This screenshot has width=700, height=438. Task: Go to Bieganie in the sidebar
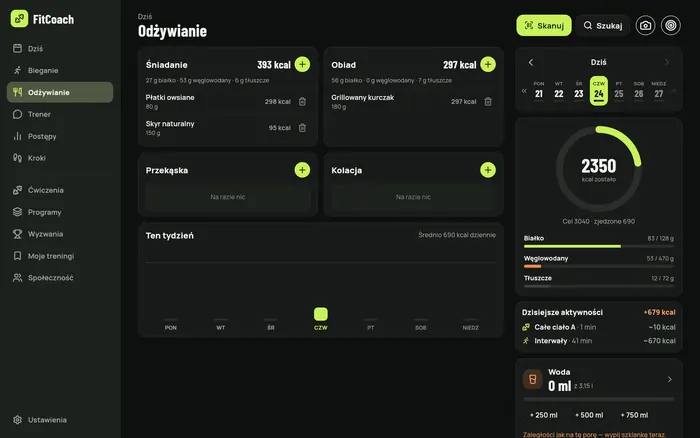coord(60,71)
